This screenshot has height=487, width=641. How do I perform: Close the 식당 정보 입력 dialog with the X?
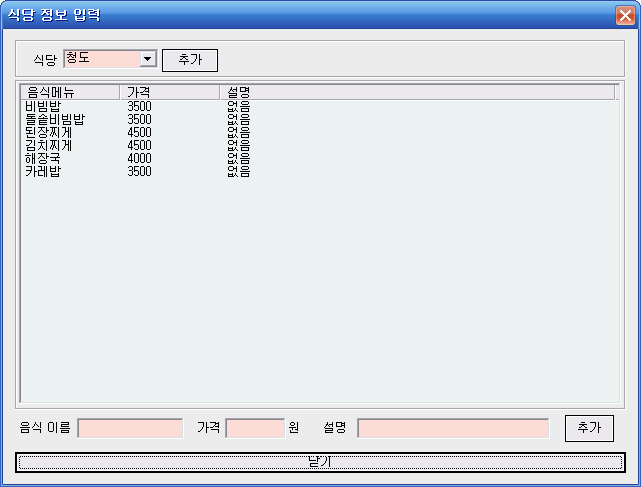[625, 16]
